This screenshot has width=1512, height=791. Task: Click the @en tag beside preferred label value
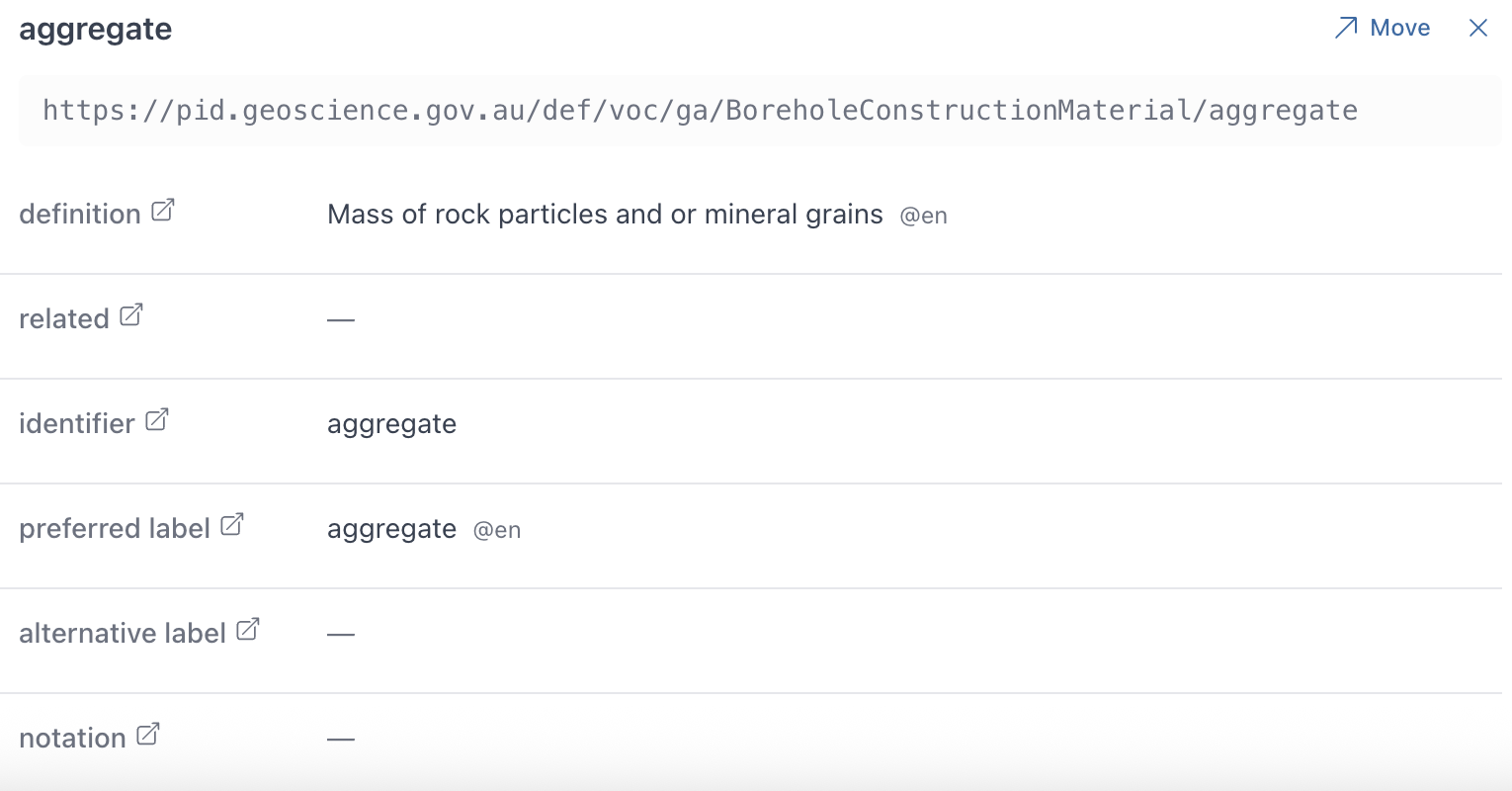(497, 531)
